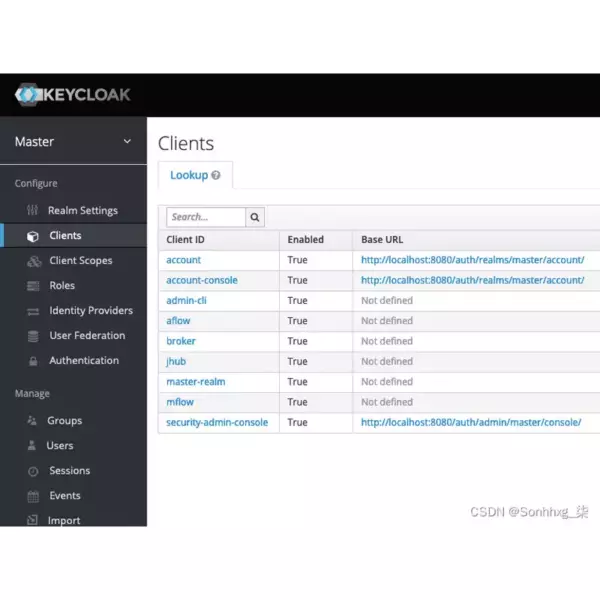Open Users management page
600x600 pixels.
[x=60, y=445]
